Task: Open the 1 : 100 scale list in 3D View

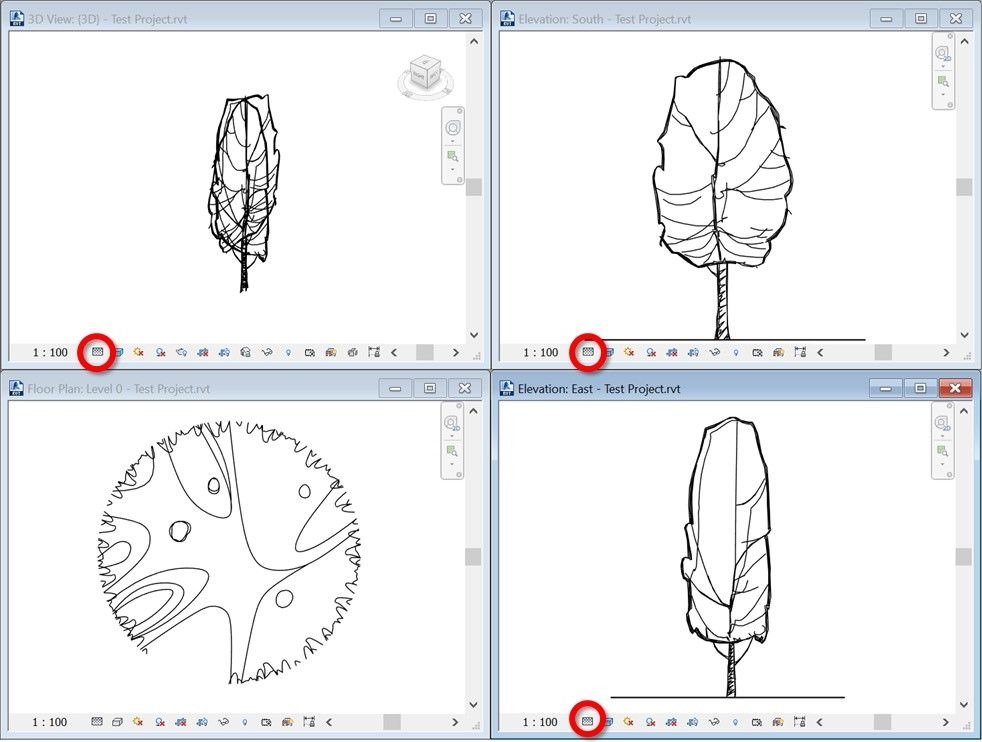Action: click(50, 352)
